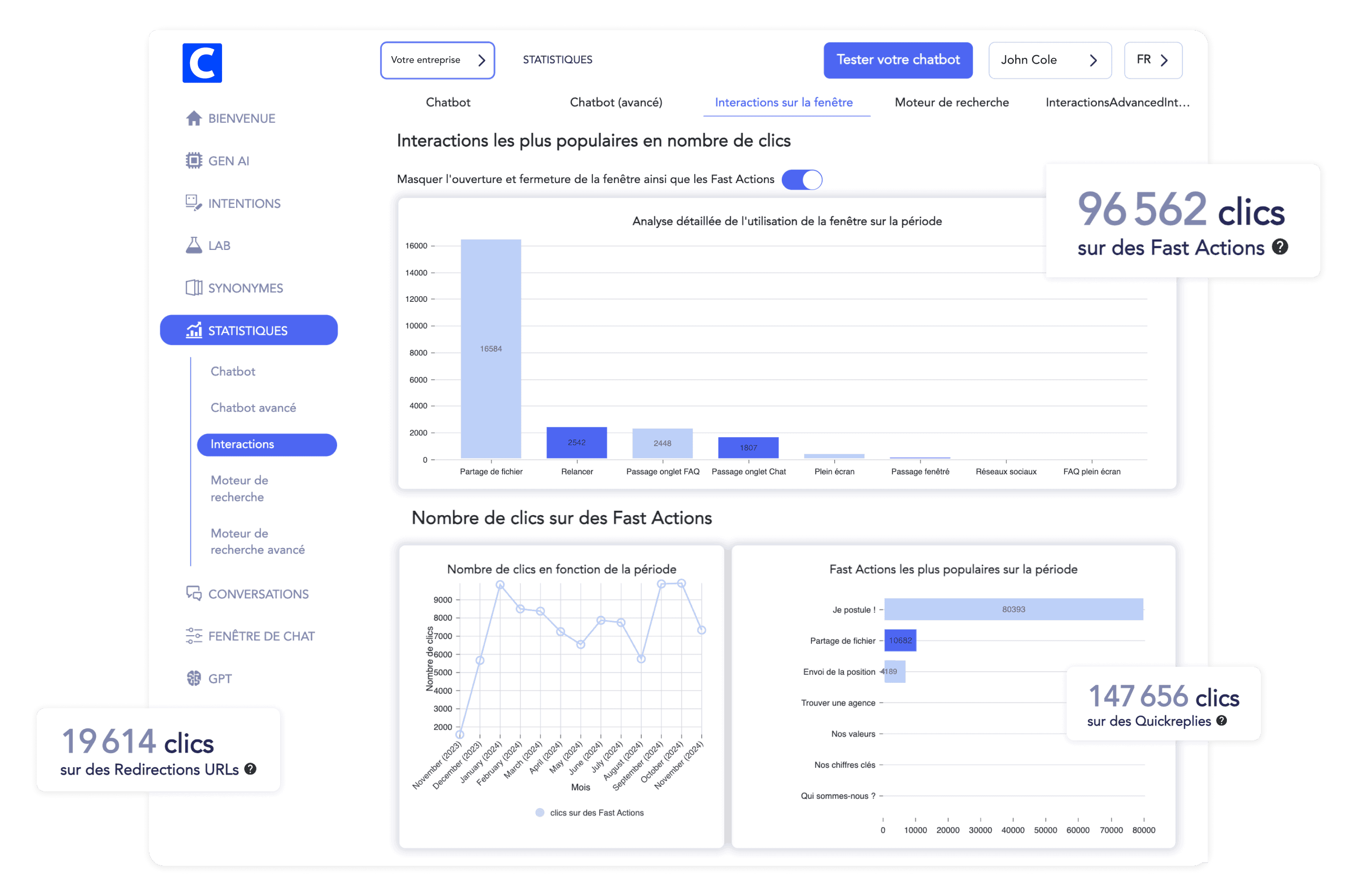Expand the Votre entreprise dropdown

tap(437, 60)
